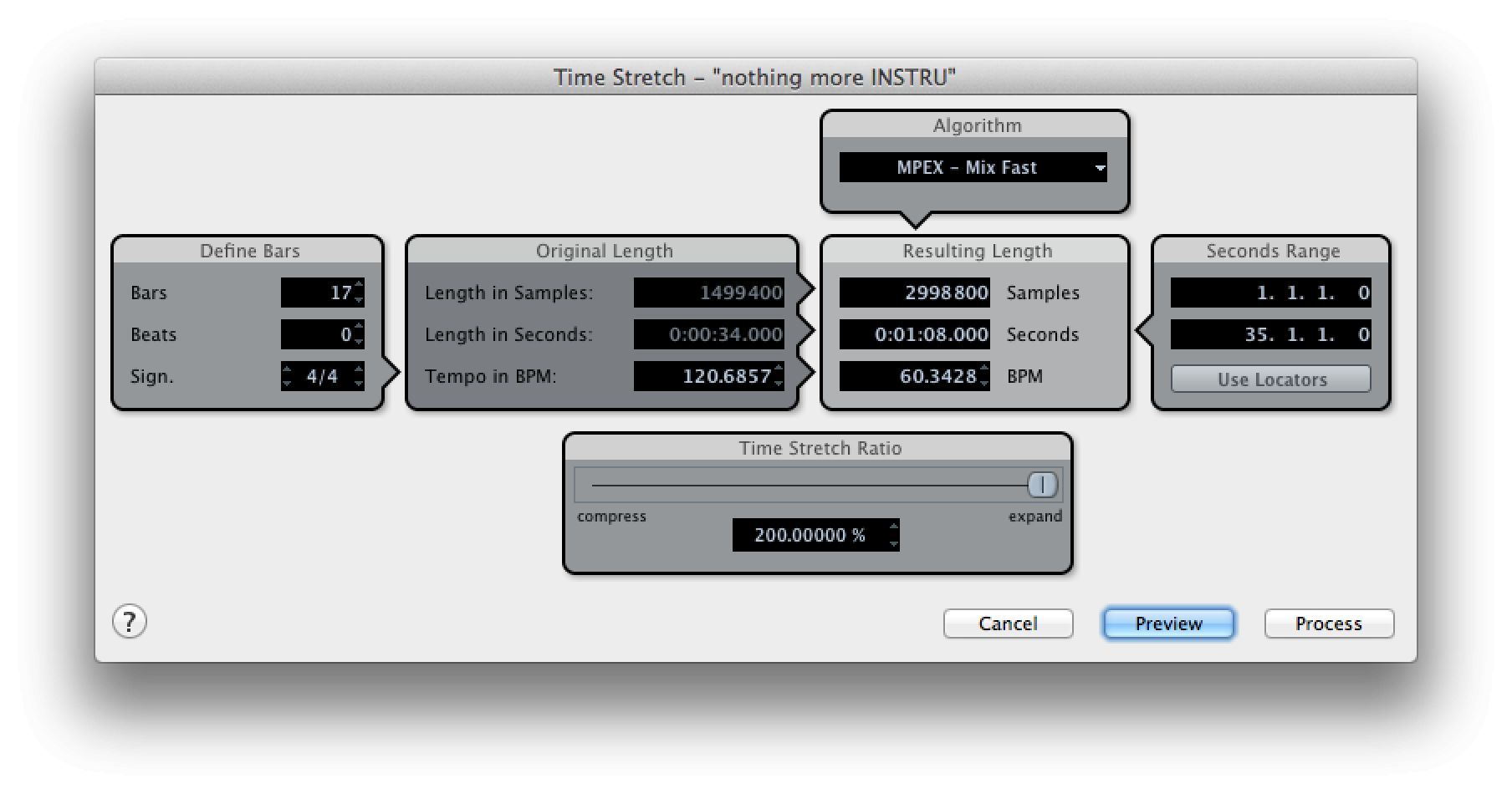Click the left stepper arrows of Sign. field
The image size is (1512, 794).
pos(287,376)
